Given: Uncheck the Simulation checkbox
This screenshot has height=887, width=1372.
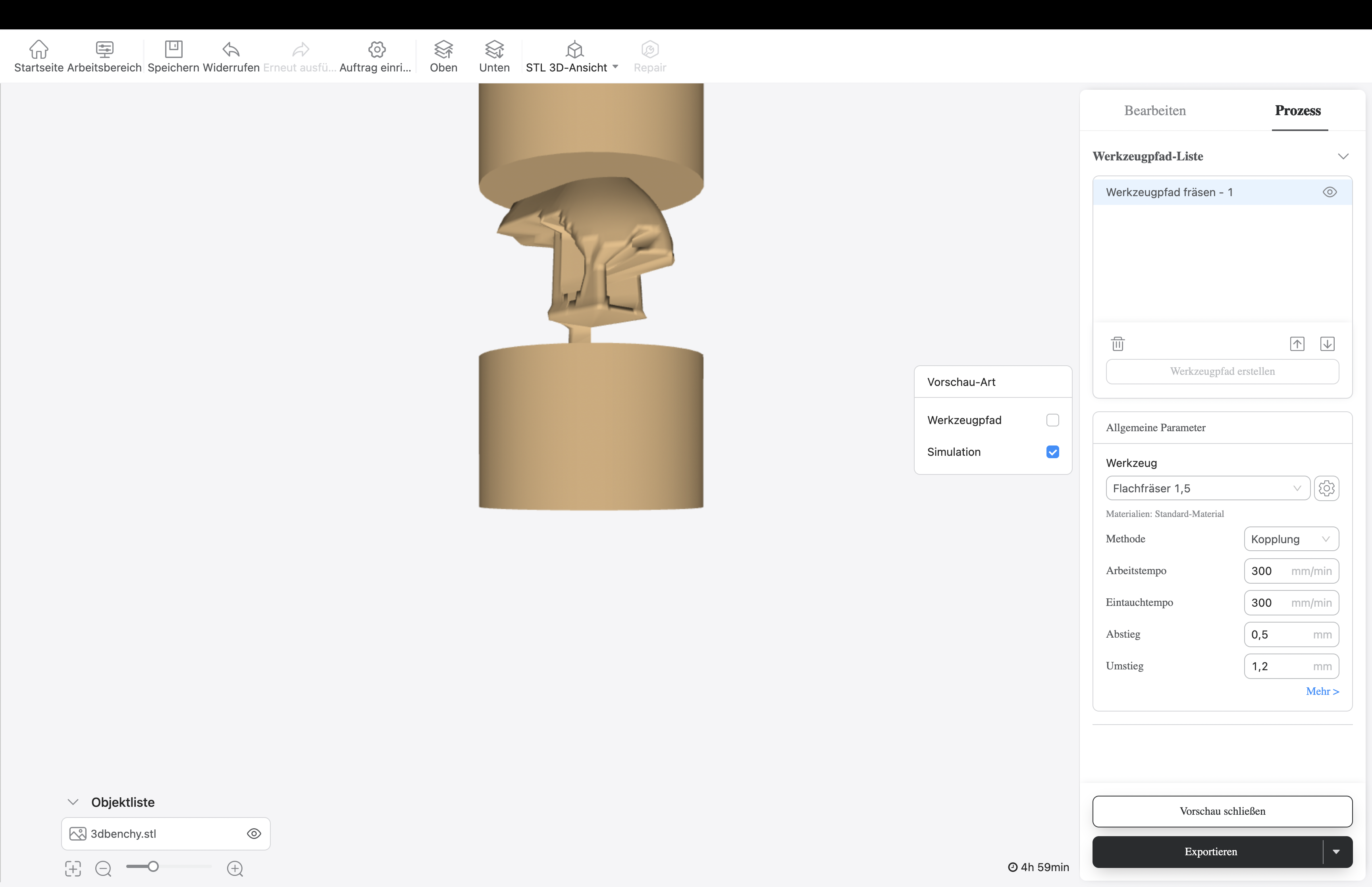Looking at the screenshot, I should [x=1052, y=452].
